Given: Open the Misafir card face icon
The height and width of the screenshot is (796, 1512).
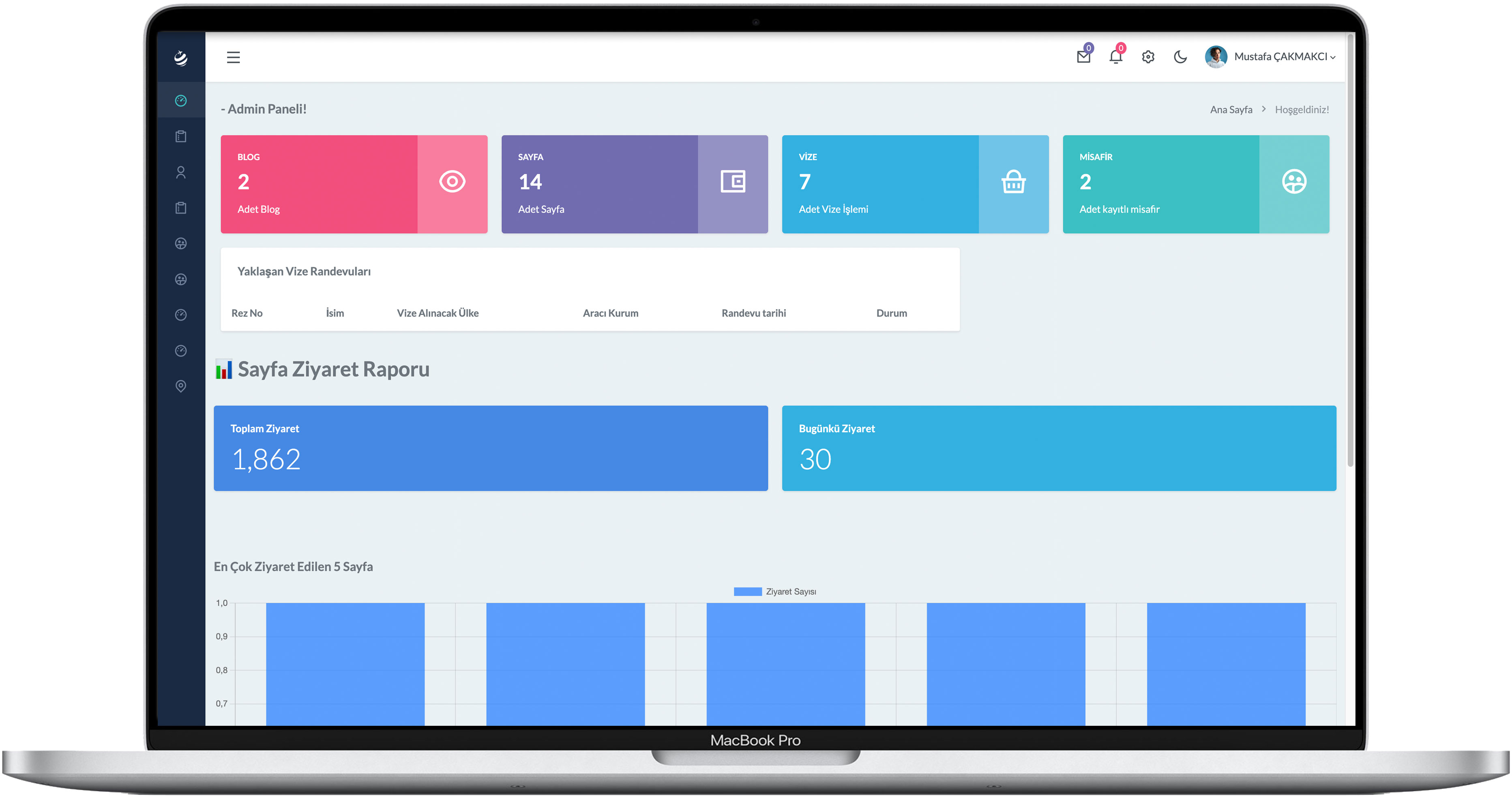Looking at the screenshot, I should click(1293, 181).
